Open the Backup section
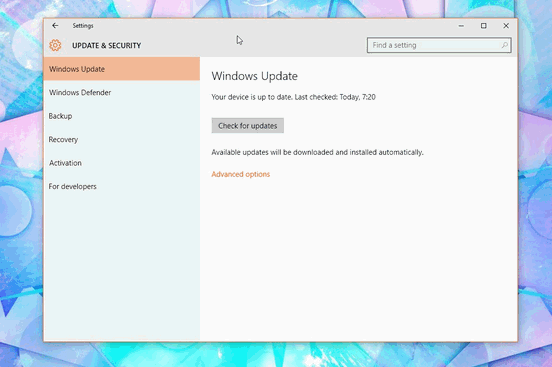The width and height of the screenshot is (552, 367). tap(122, 116)
